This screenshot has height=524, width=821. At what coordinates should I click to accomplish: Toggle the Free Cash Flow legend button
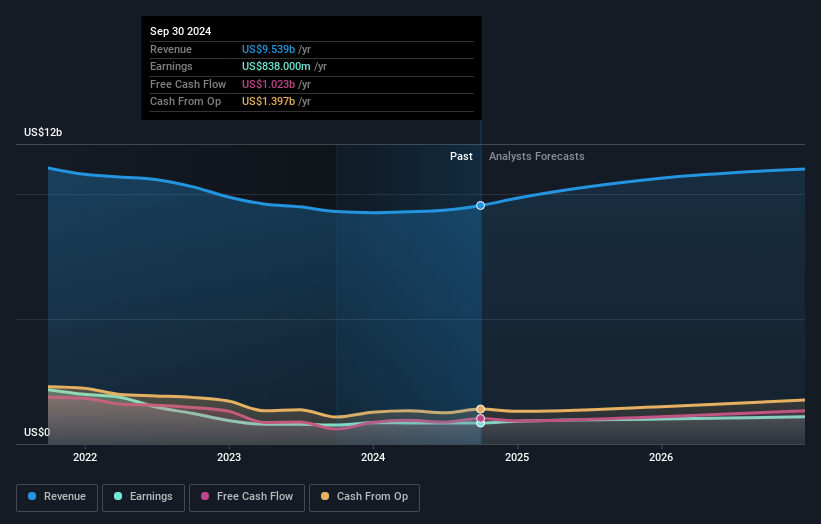coord(247,497)
